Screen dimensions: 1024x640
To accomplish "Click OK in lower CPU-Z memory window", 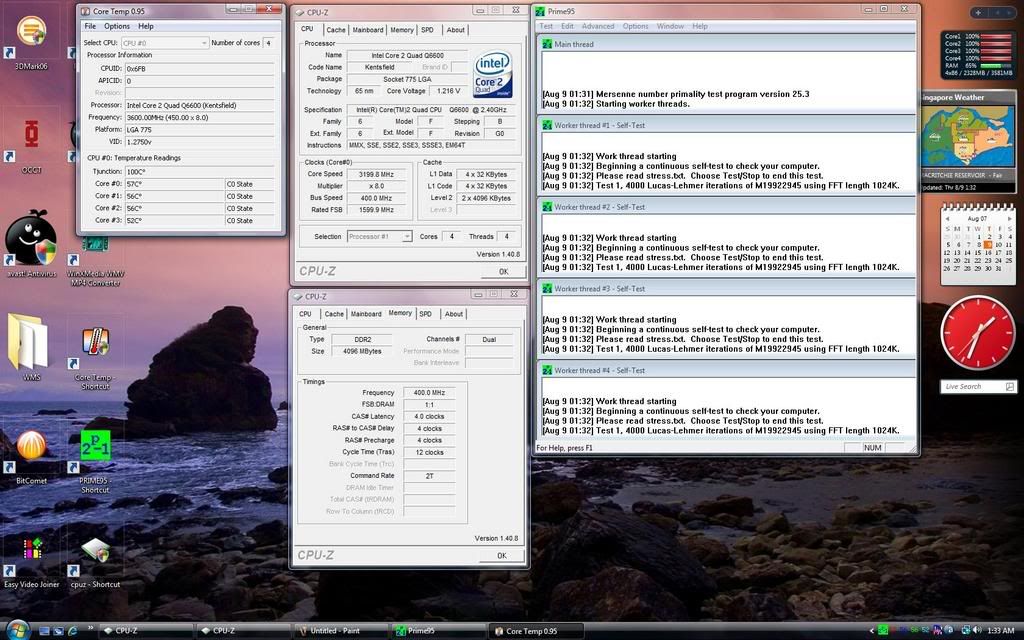I will (x=502, y=556).
